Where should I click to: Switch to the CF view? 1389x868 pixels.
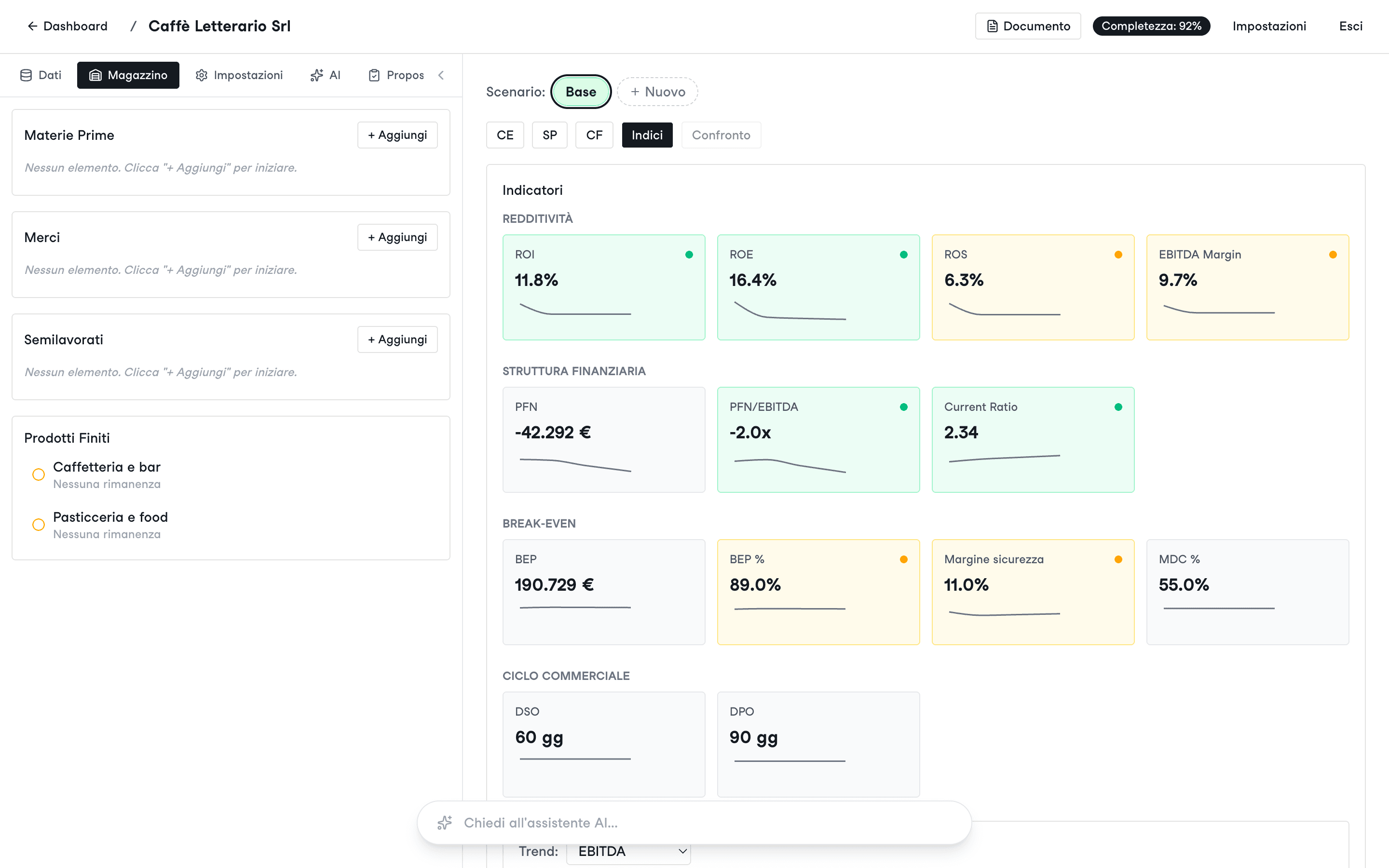tap(594, 135)
